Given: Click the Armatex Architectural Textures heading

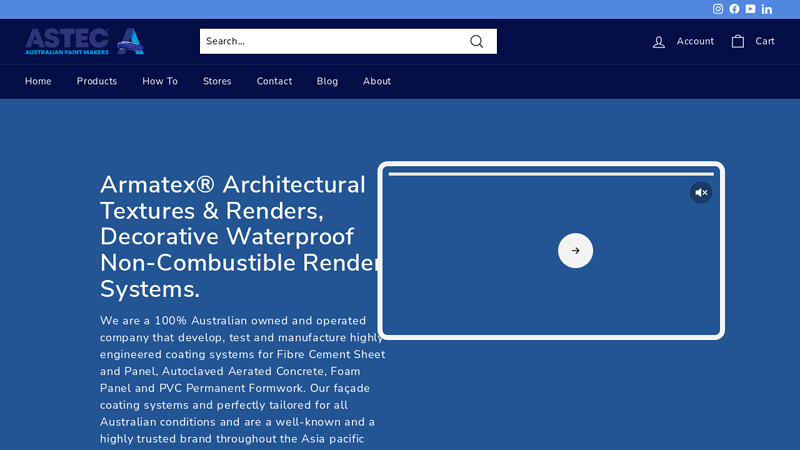Looking at the screenshot, I should coord(240,237).
